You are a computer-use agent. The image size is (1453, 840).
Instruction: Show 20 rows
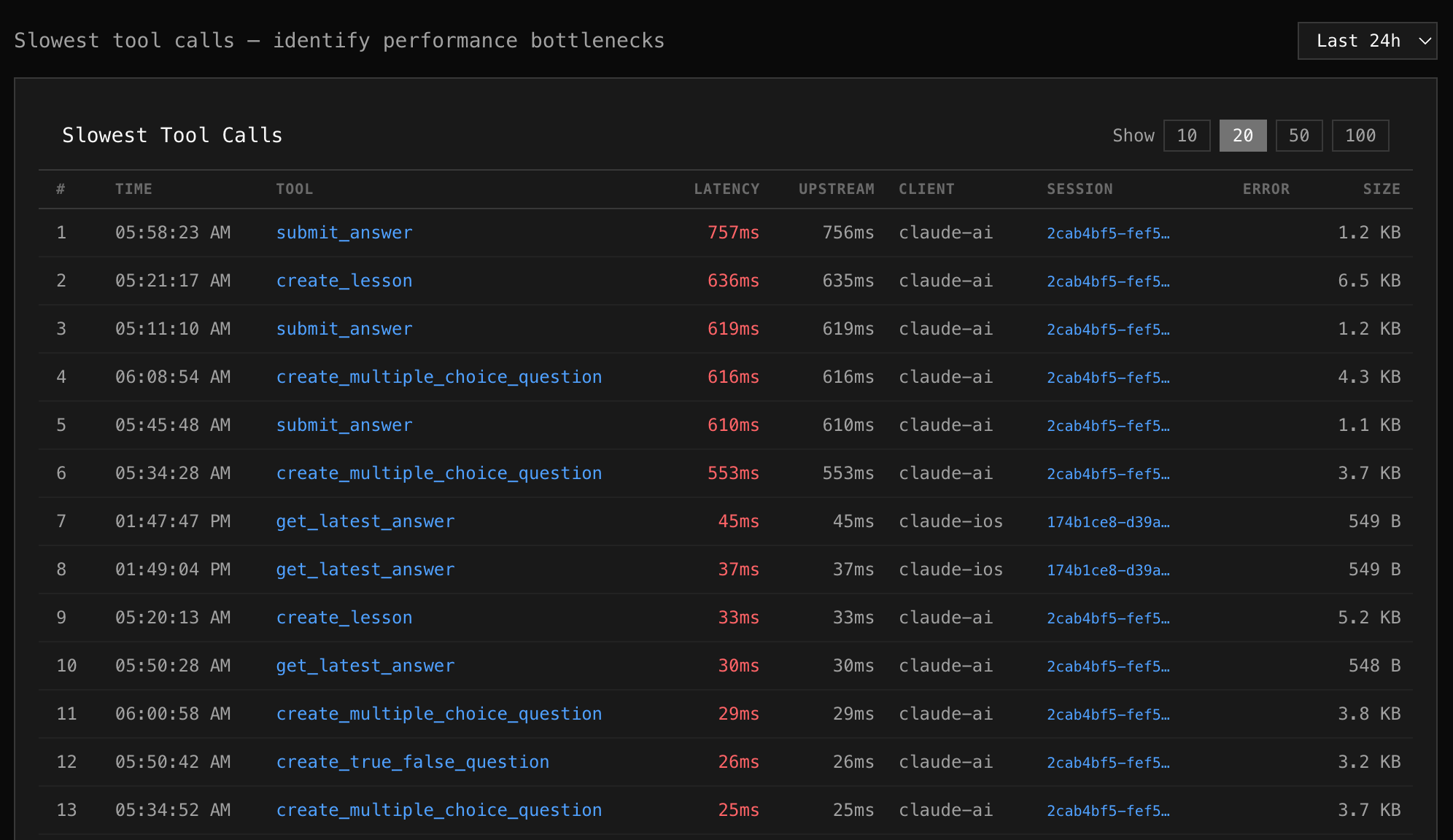tap(1243, 136)
